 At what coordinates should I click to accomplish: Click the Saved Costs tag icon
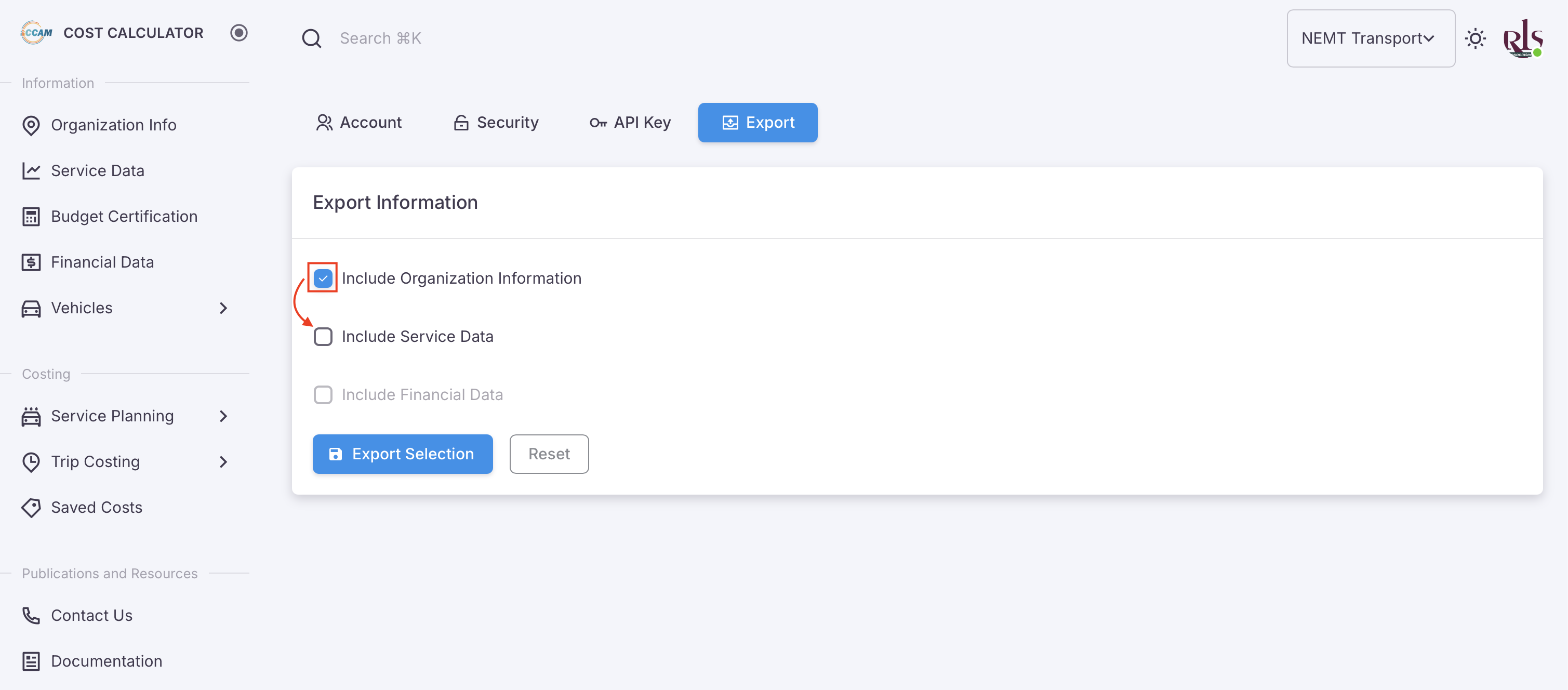[x=31, y=508]
